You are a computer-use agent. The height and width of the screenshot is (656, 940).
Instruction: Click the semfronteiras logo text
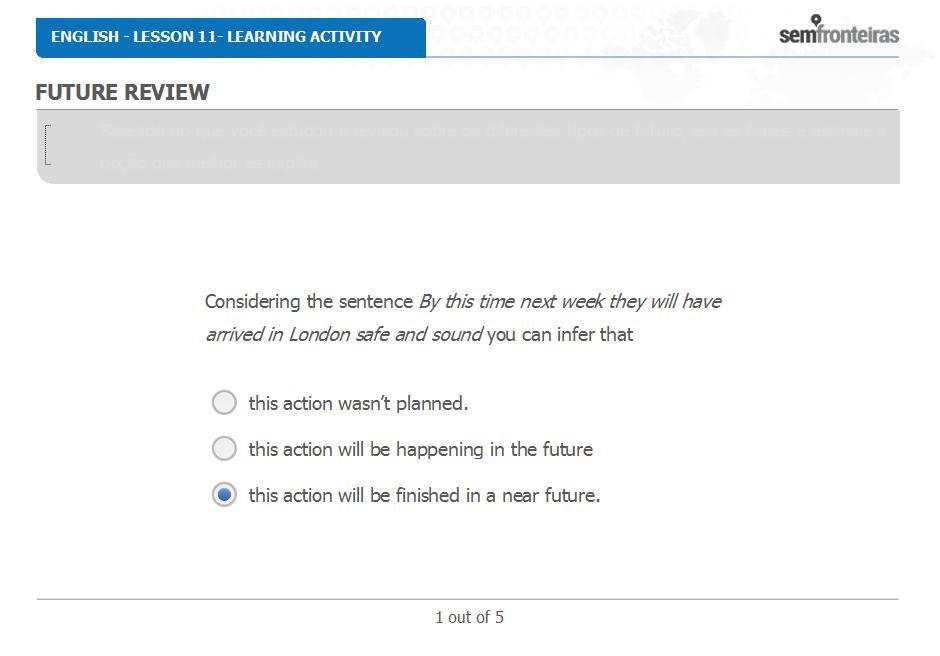(839, 35)
